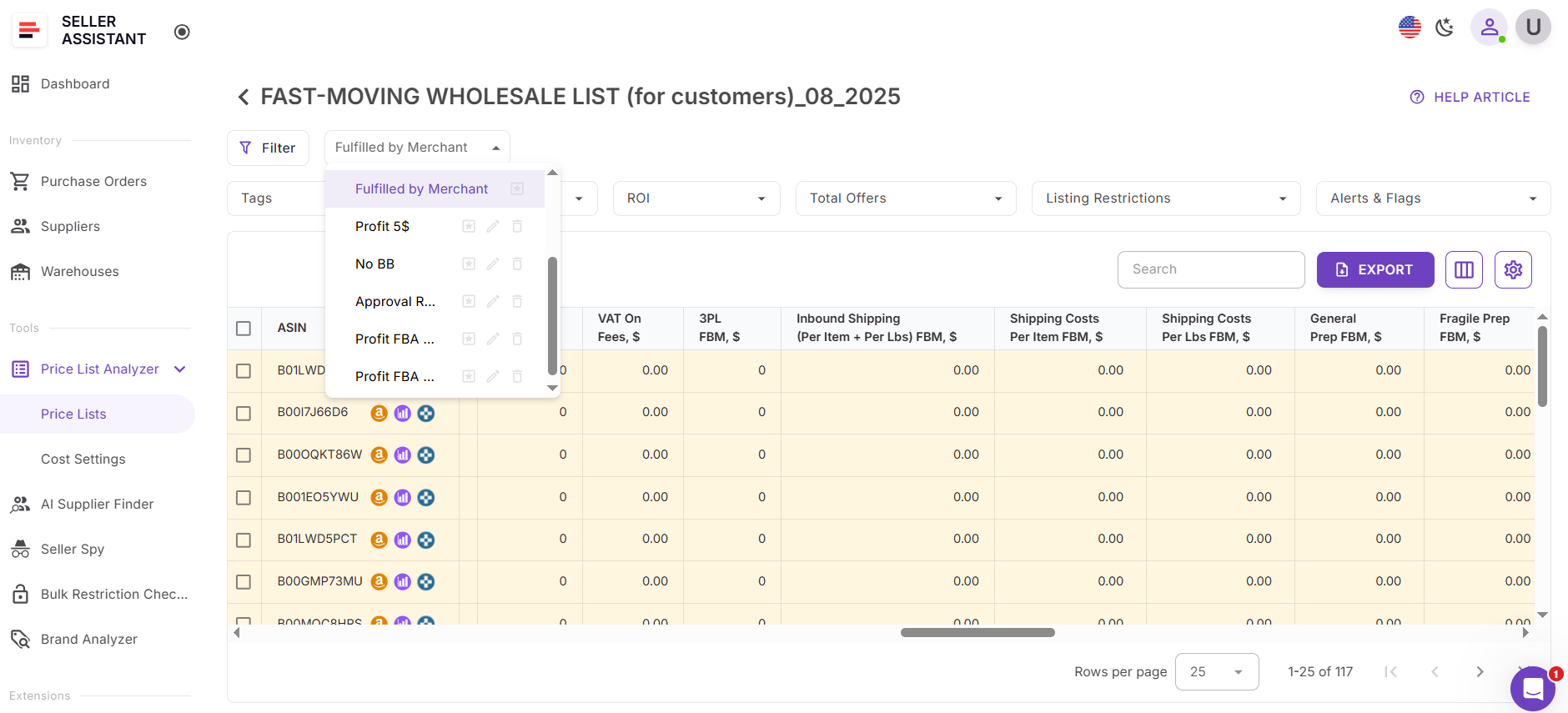
Task: Click the Seller Assistant logo icon
Action: point(29,31)
